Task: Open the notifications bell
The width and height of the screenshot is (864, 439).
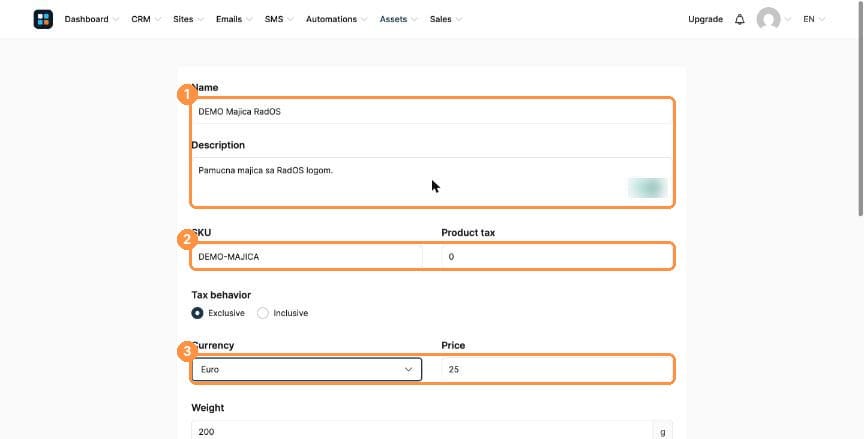Action: [739, 19]
